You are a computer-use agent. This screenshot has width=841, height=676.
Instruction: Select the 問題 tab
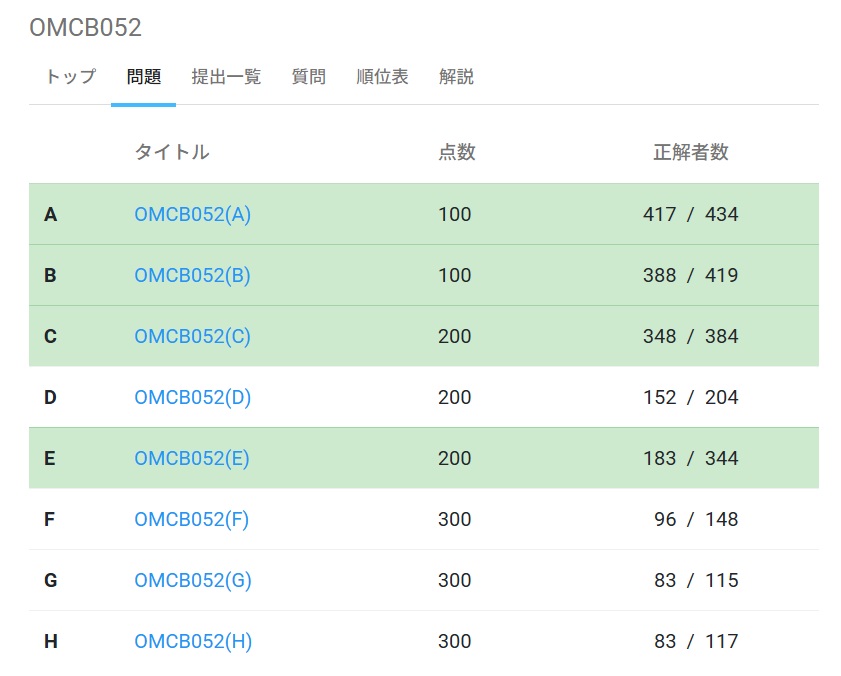143,77
